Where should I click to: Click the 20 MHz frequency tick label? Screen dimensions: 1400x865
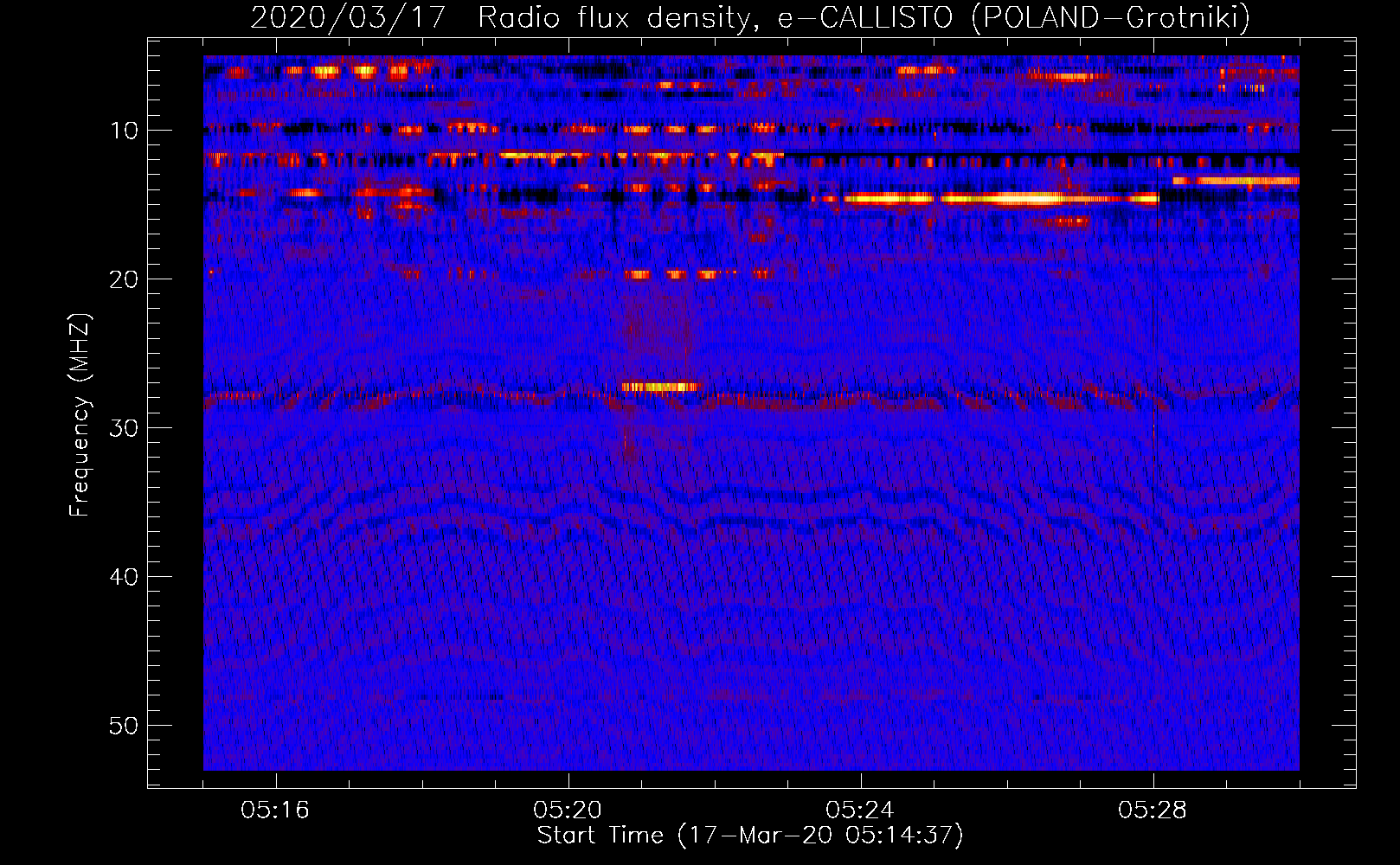125,279
